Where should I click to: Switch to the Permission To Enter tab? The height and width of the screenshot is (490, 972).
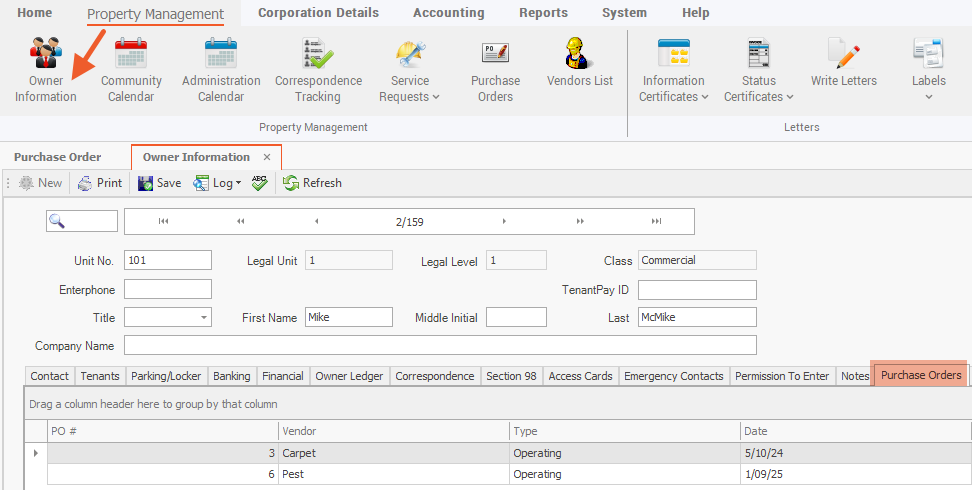click(782, 376)
